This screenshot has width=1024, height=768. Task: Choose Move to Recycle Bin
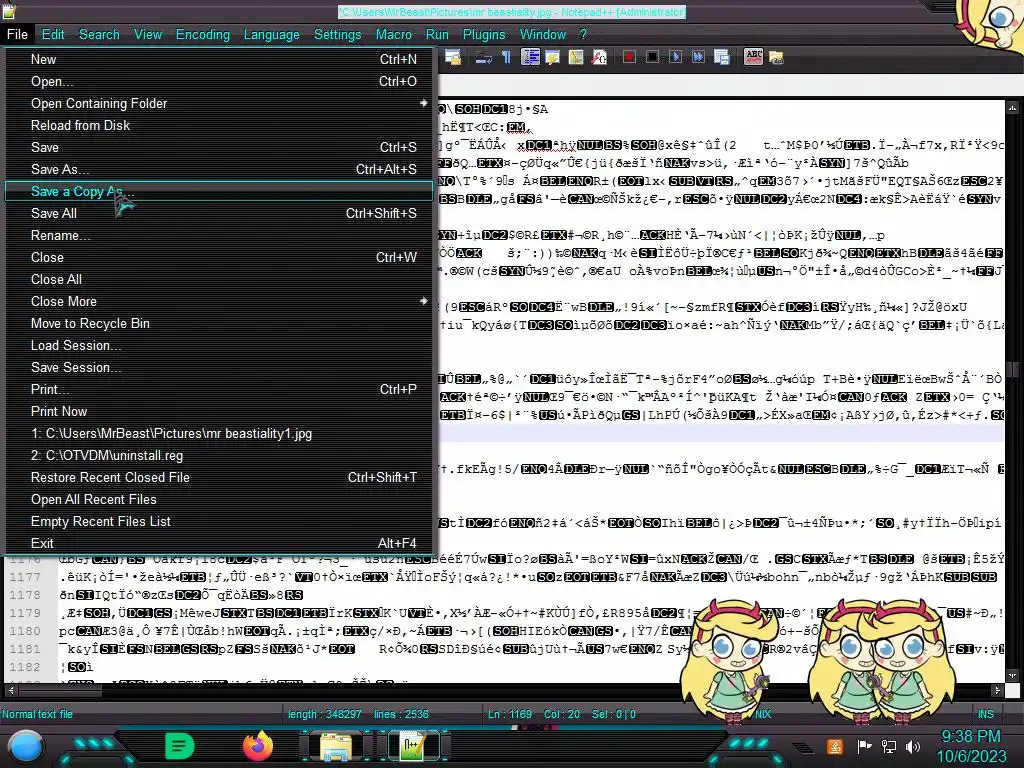219,323
